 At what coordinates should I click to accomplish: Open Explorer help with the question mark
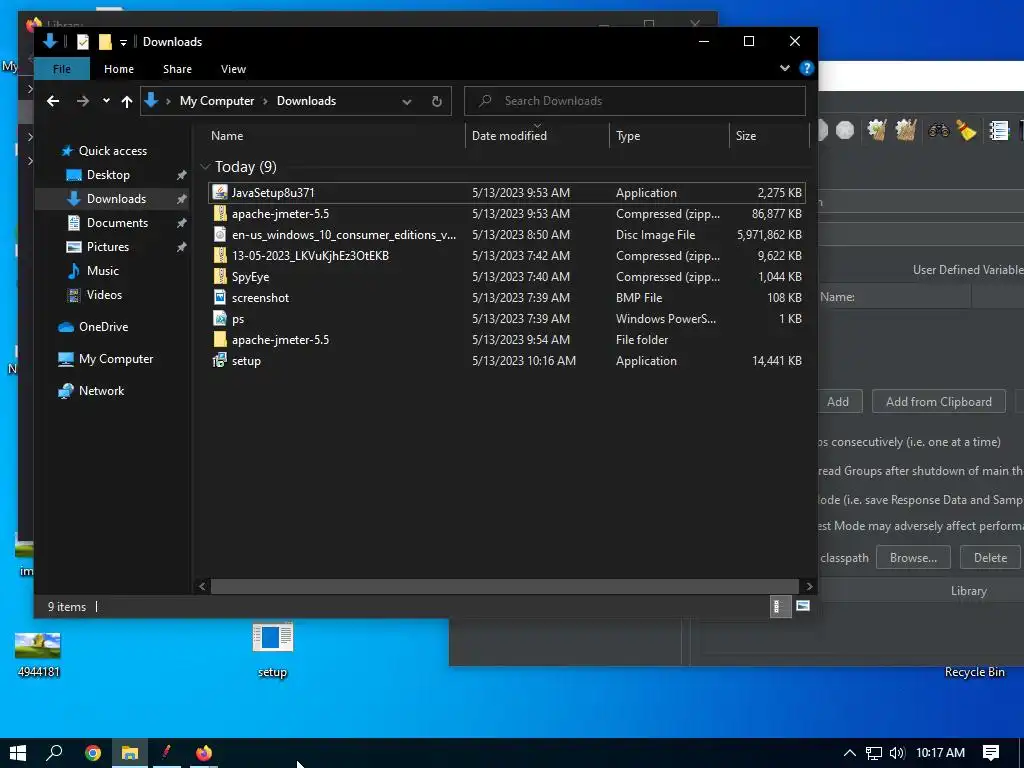(807, 68)
